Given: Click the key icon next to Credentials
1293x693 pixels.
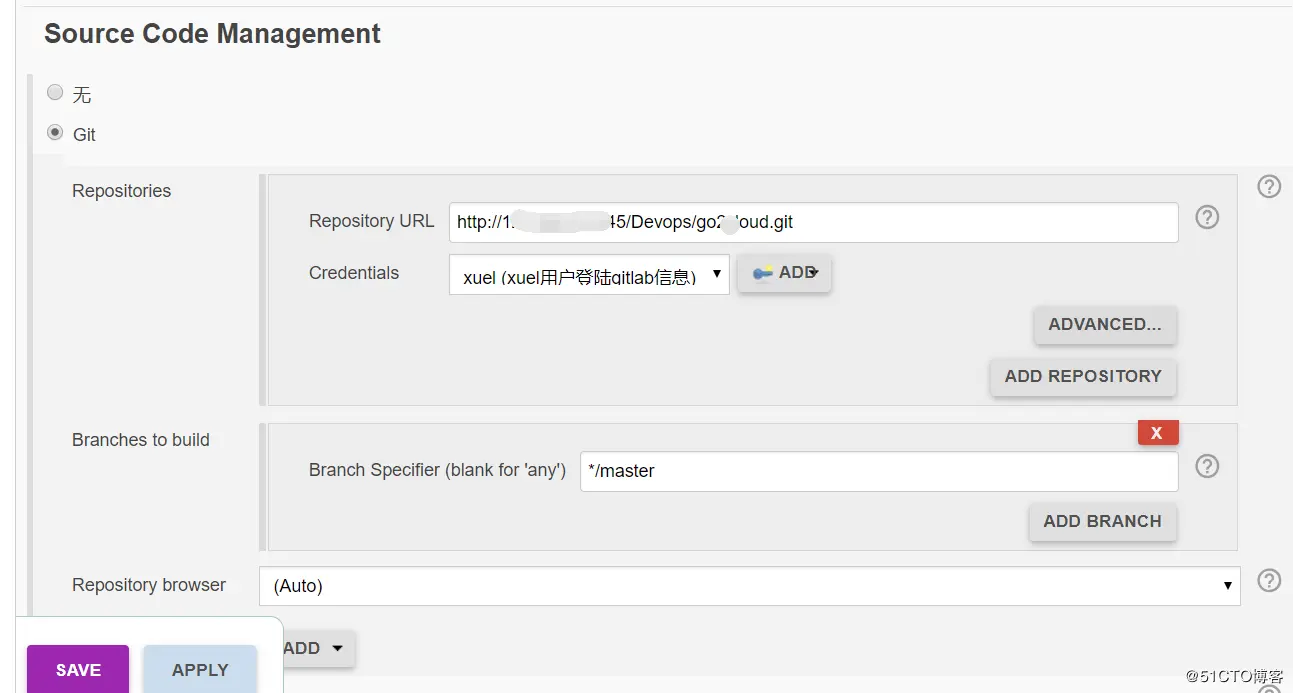Looking at the screenshot, I should click(x=763, y=273).
